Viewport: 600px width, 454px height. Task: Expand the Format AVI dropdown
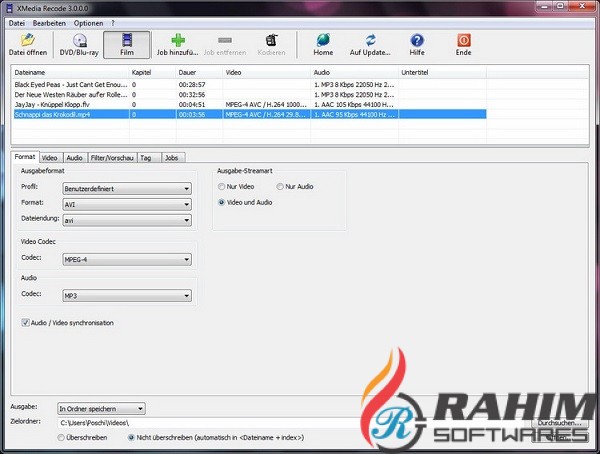pyautogui.click(x=127, y=205)
